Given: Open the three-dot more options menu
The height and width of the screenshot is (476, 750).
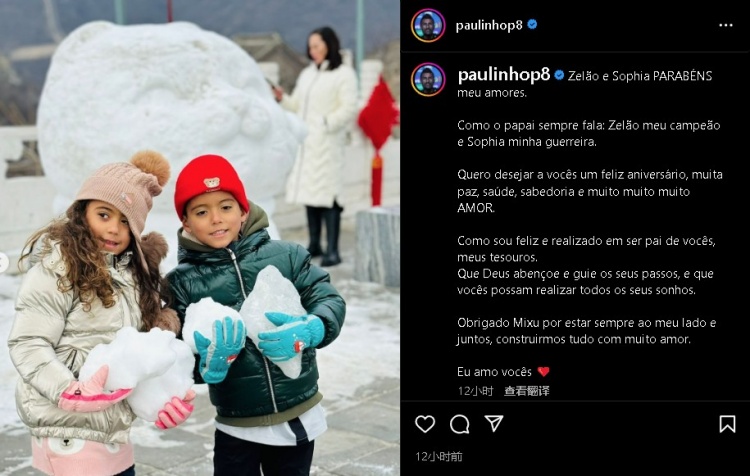Looking at the screenshot, I should pos(726,25).
